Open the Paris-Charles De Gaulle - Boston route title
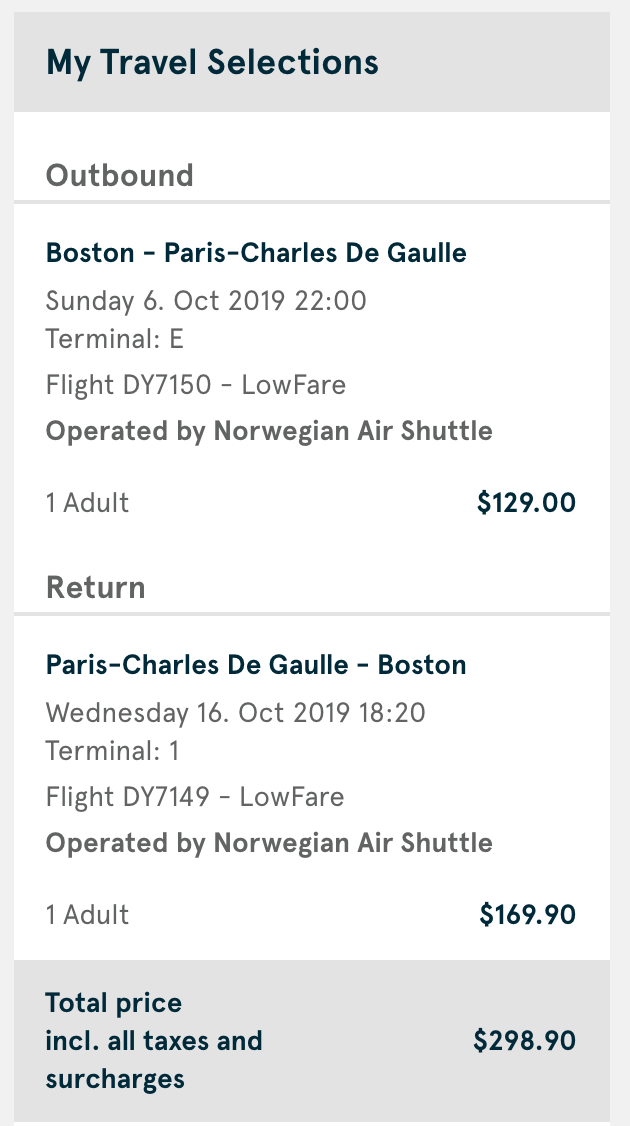The height and width of the screenshot is (1126, 630). [256, 665]
